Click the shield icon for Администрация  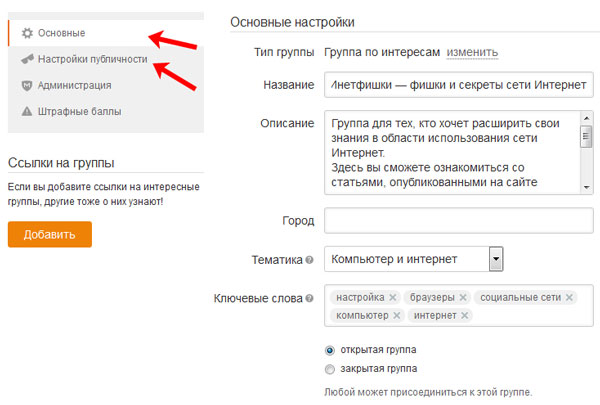point(27,85)
